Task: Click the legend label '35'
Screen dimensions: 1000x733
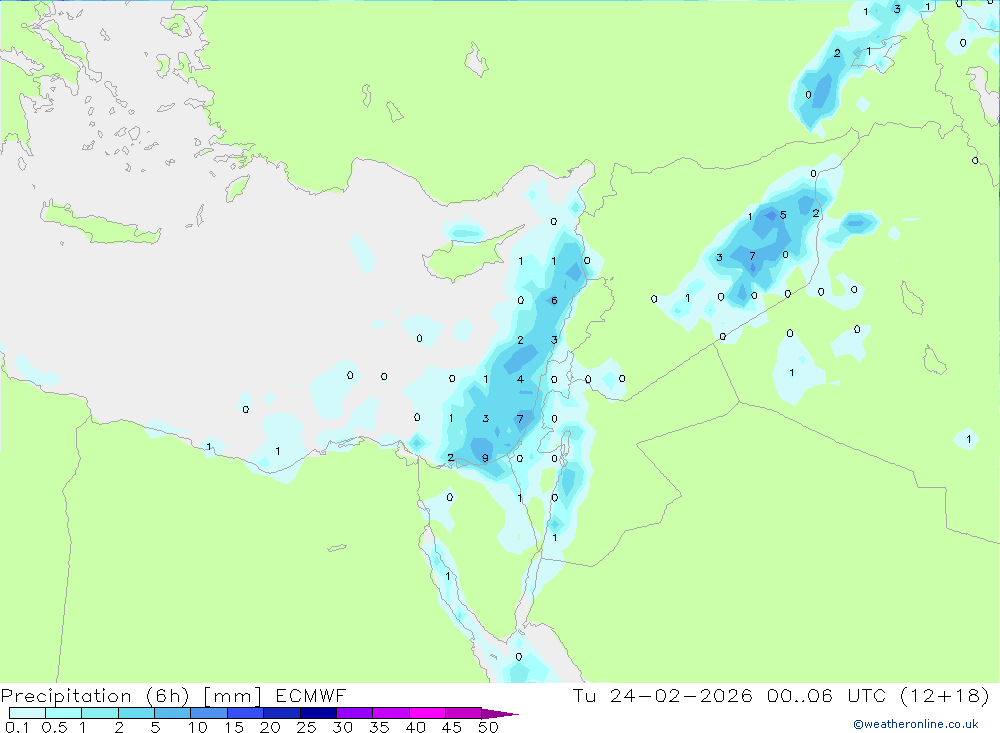Action: click(x=379, y=727)
